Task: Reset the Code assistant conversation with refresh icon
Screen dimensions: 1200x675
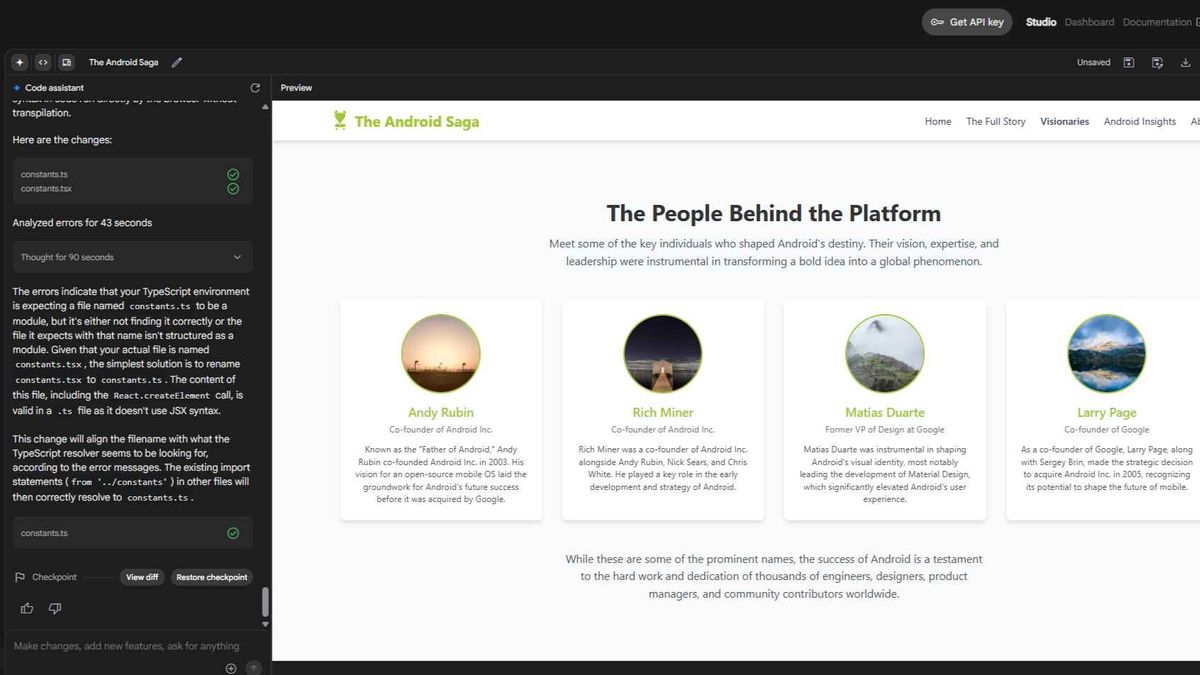Action: point(255,88)
